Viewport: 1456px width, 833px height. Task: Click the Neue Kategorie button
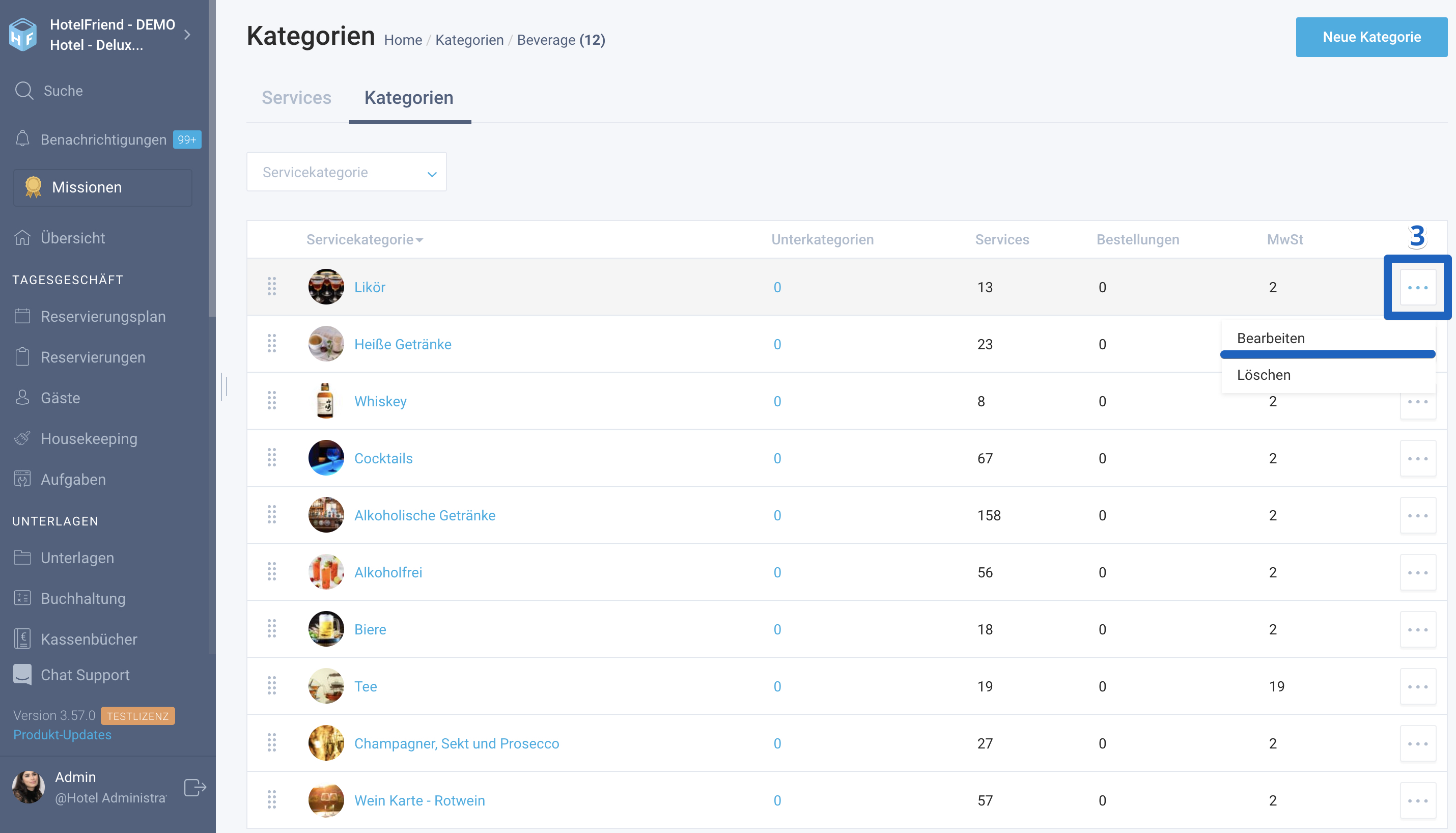pos(1371,37)
